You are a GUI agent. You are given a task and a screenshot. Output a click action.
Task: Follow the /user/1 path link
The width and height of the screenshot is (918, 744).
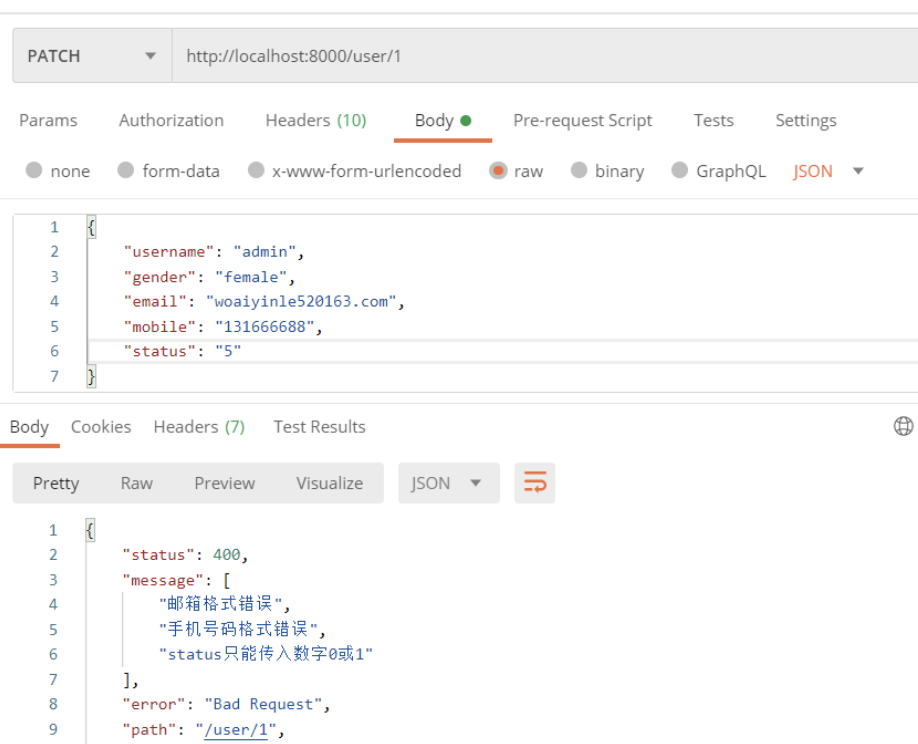click(237, 730)
